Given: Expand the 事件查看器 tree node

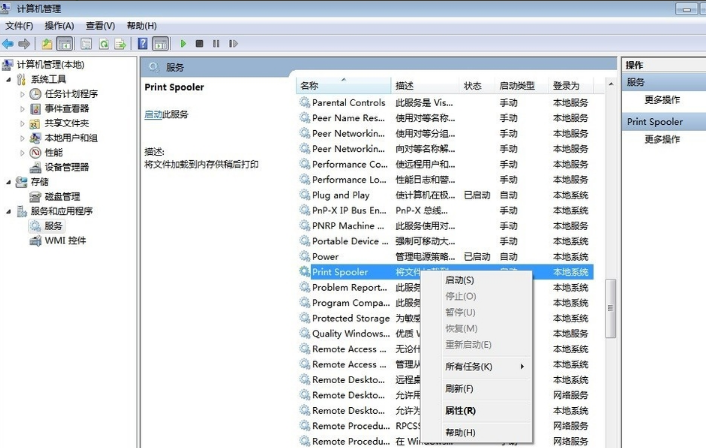Looking at the screenshot, I should point(23,108).
